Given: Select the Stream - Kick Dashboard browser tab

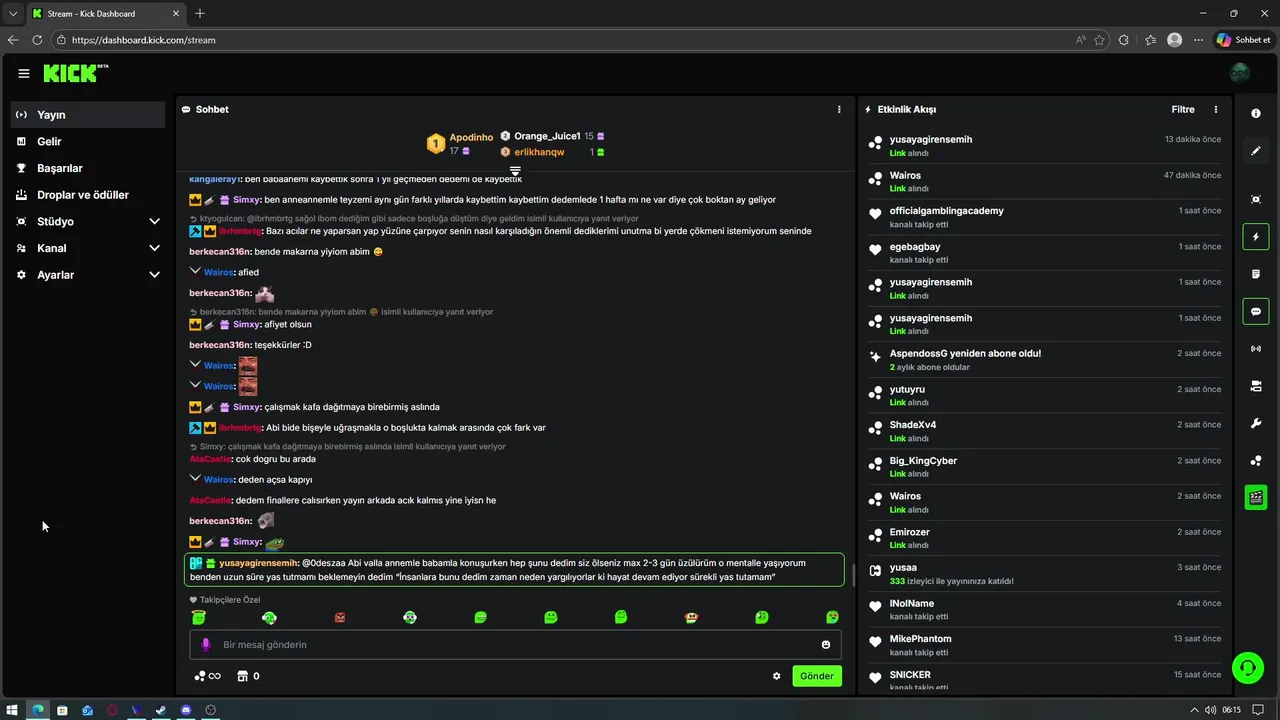Looking at the screenshot, I should click(x=106, y=13).
